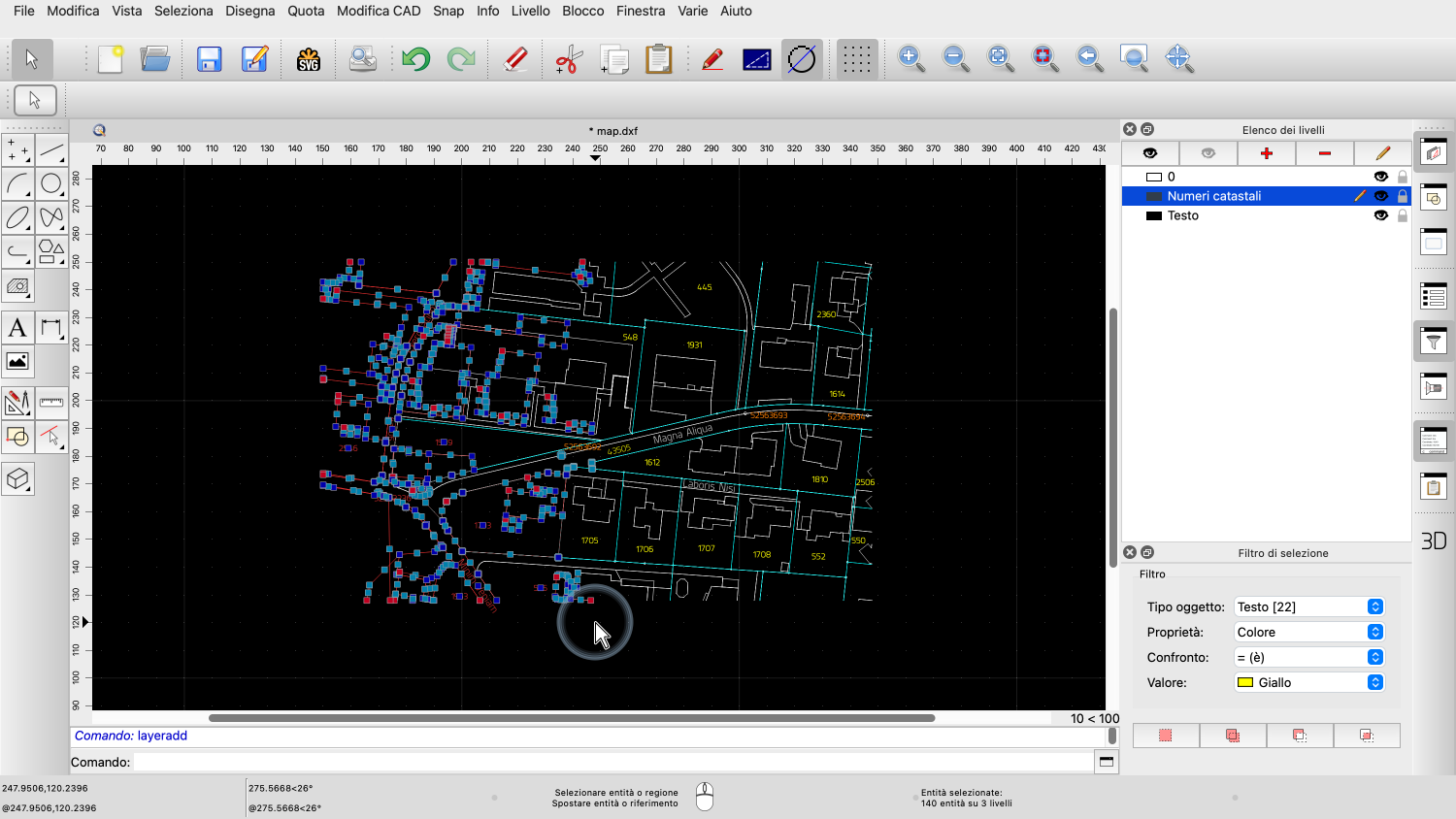Screen dimensions: 1456x819
Task: Open the Proprietà dropdown showing Colore
Action: click(x=1308, y=632)
